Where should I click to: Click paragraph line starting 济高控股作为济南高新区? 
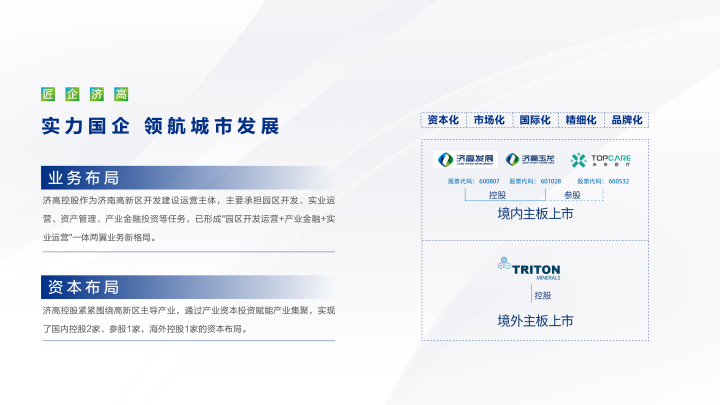coord(189,201)
